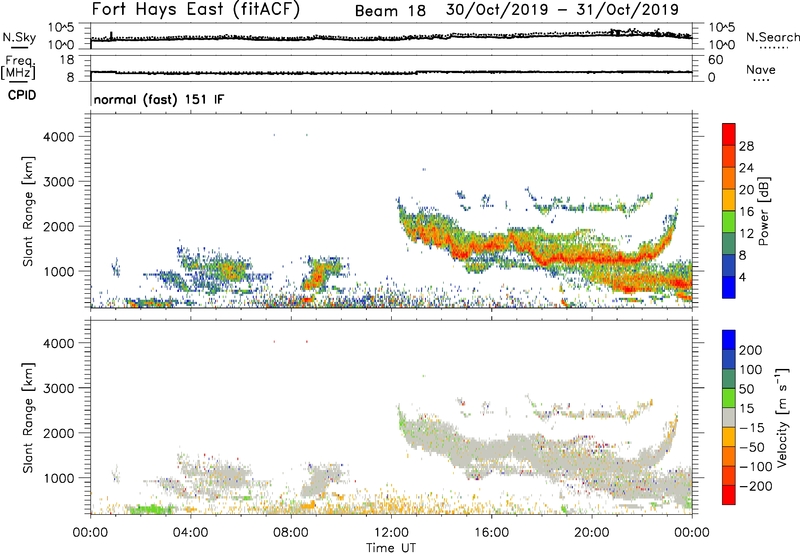
Task: Click the N.Sky noise trace line
Action: point(391,38)
